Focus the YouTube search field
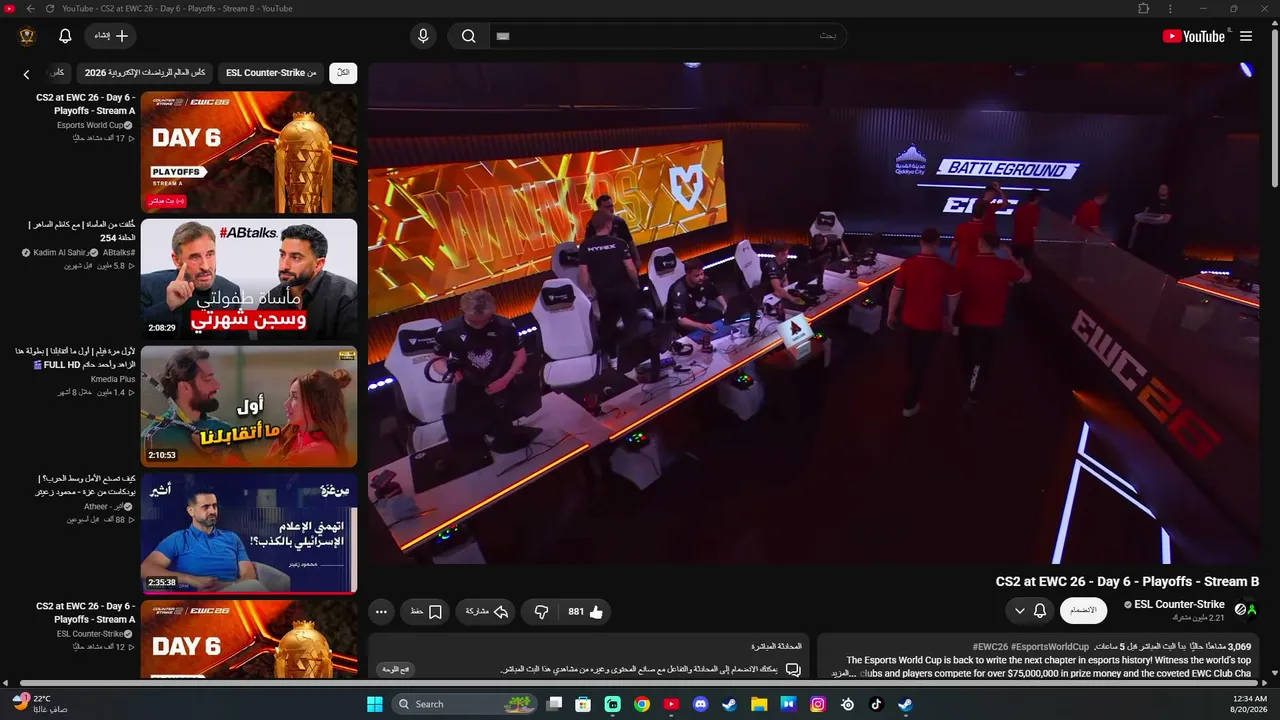1280x720 pixels. point(668,36)
